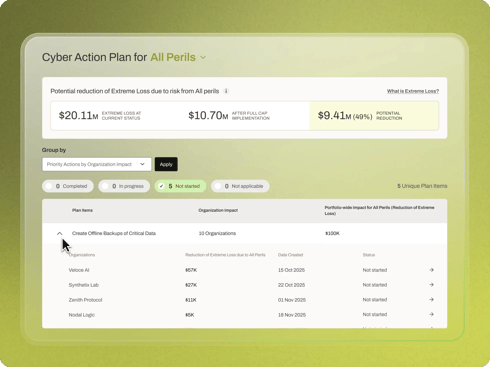Open the What is Extreme Loss link
The height and width of the screenshot is (367, 490).
[x=413, y=91]
